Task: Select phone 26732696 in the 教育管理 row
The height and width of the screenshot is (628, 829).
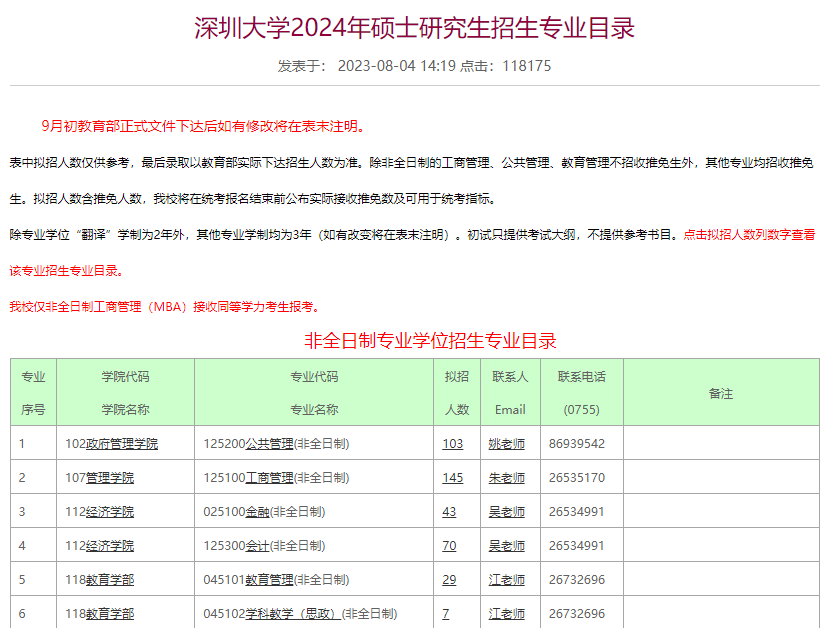Action: (577, 579)
